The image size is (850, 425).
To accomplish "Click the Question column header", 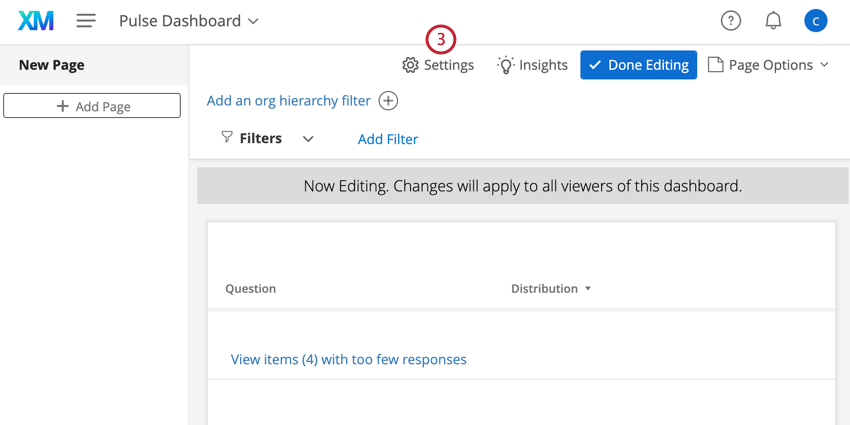I will (250, 289).
